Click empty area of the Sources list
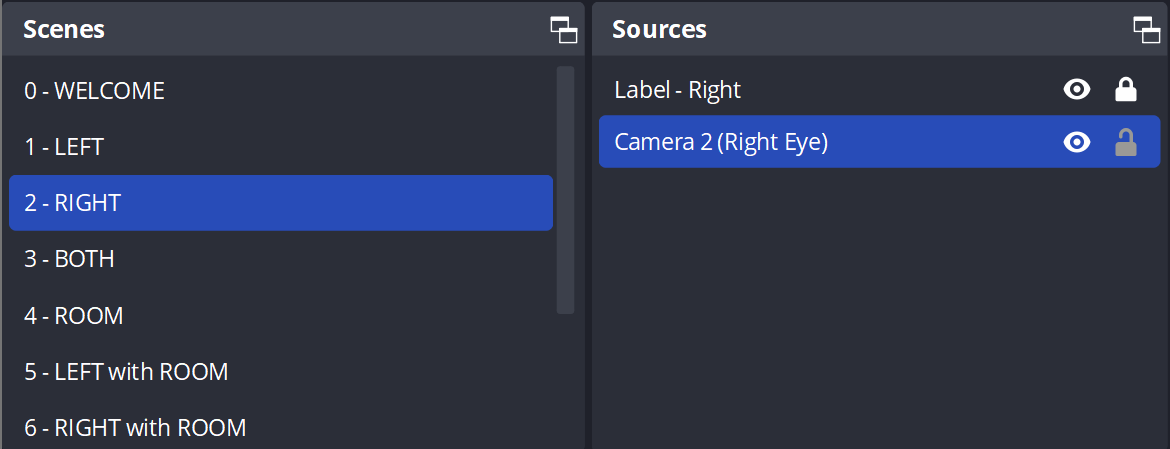Viewport: 1170px width, 449px height. (x=879, y=306)
